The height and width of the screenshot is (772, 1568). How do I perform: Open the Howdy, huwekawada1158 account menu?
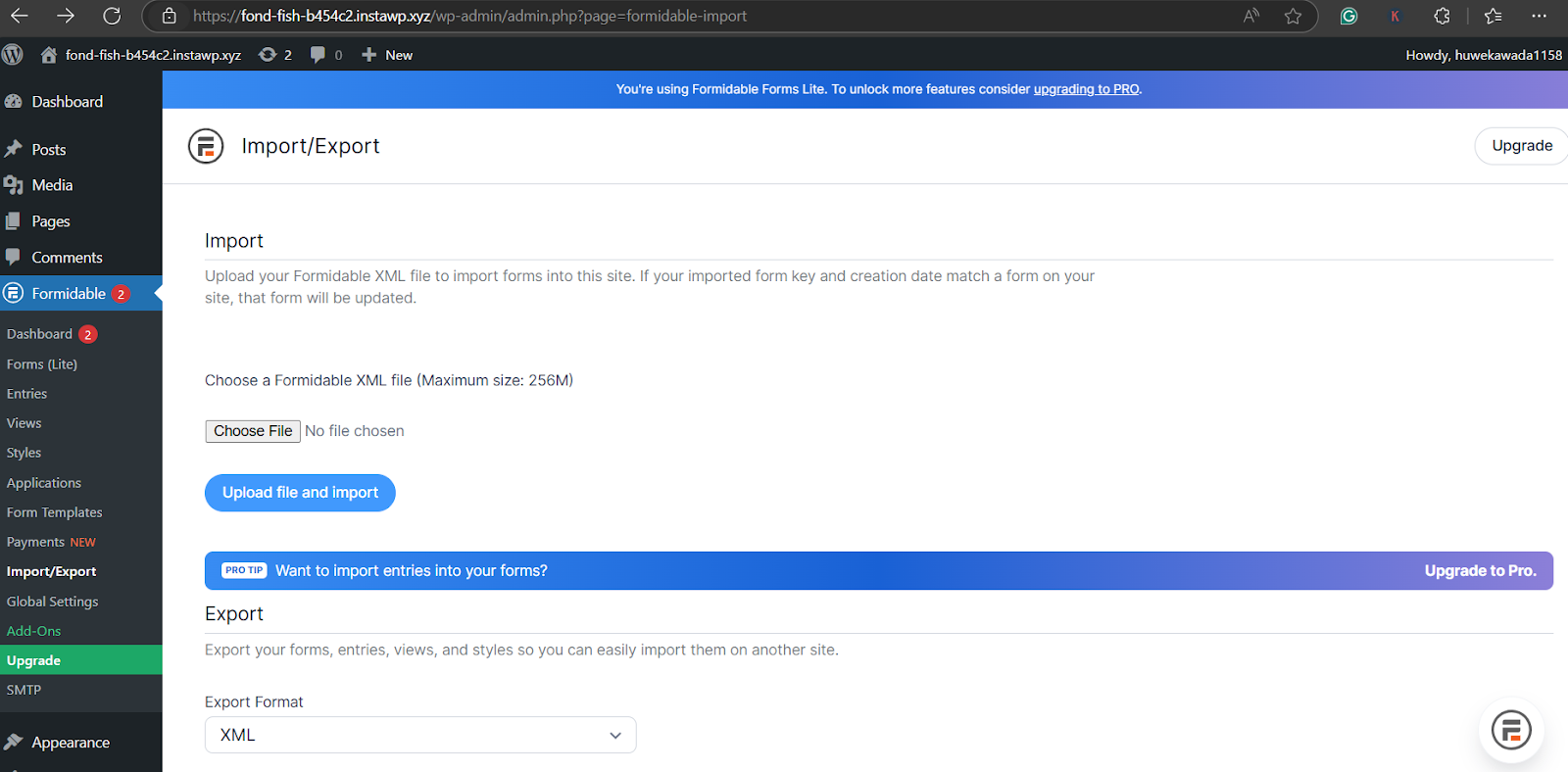(1484, 55)
